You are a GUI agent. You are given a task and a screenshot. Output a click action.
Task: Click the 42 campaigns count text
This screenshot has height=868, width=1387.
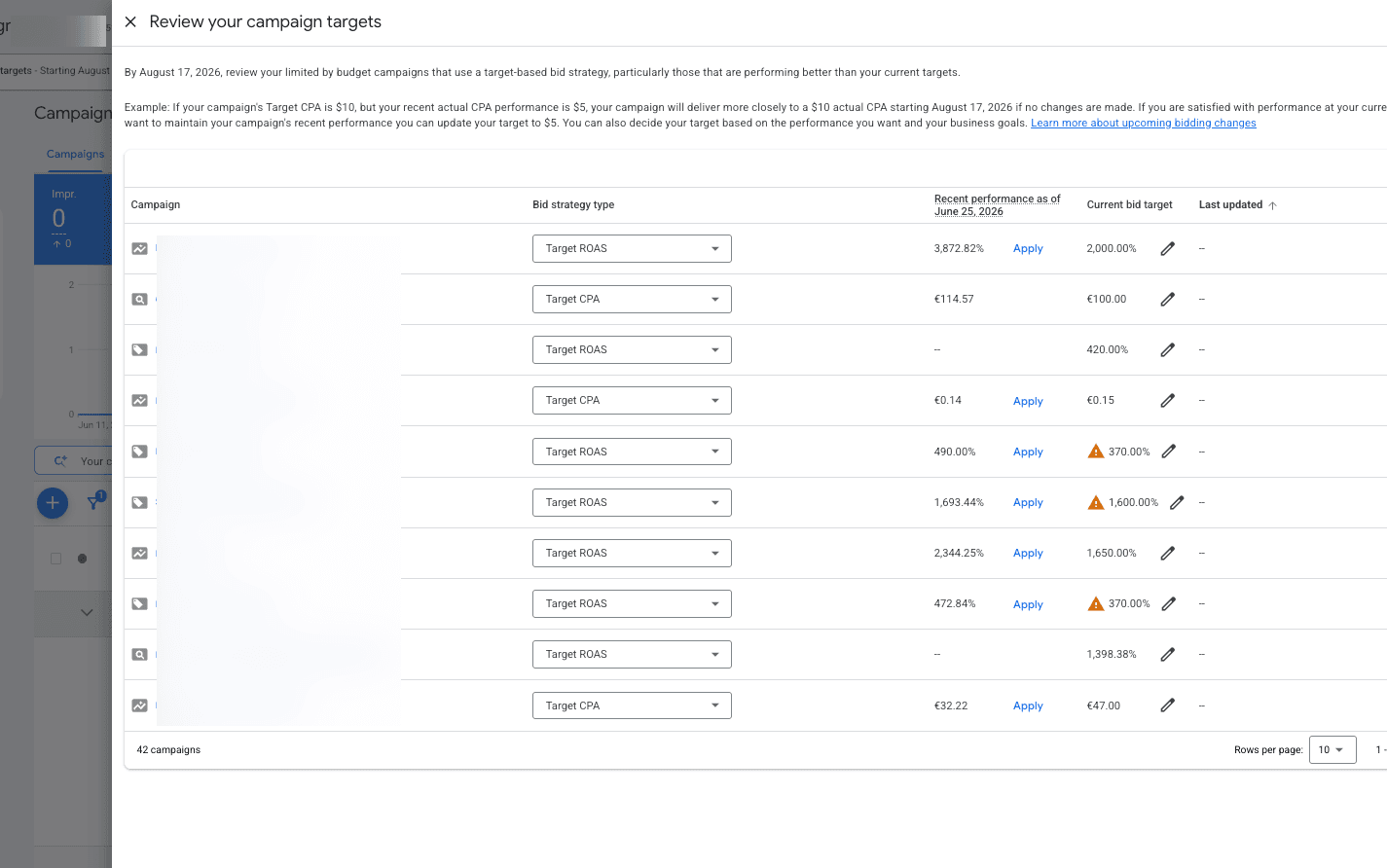pyautogui.click(x=168, y=749)
